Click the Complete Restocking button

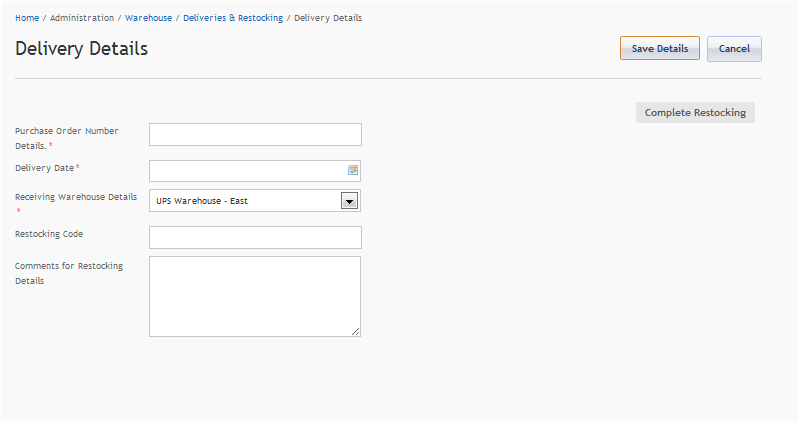[695, 113]
